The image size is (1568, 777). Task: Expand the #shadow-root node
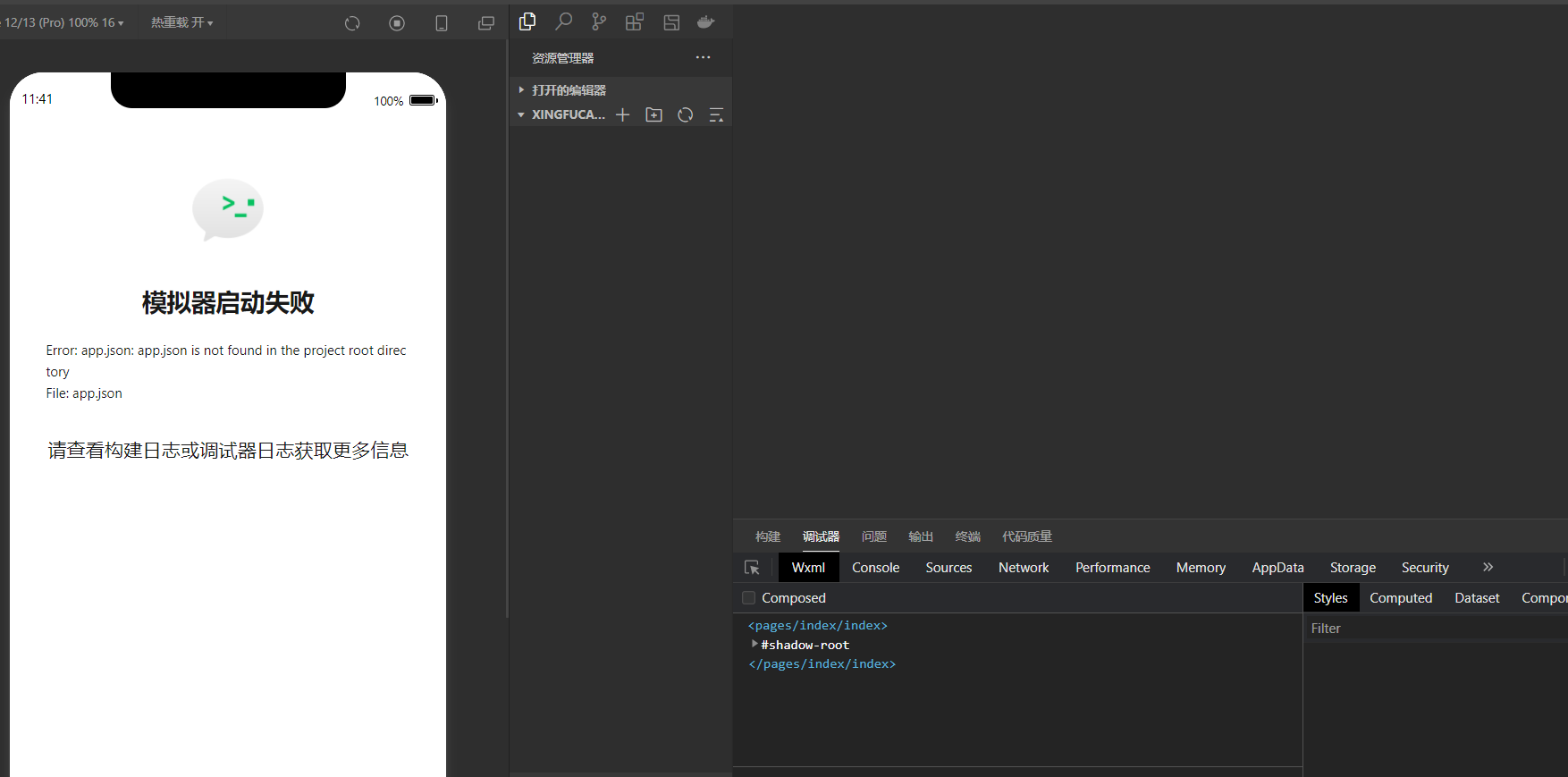[754, 644]
